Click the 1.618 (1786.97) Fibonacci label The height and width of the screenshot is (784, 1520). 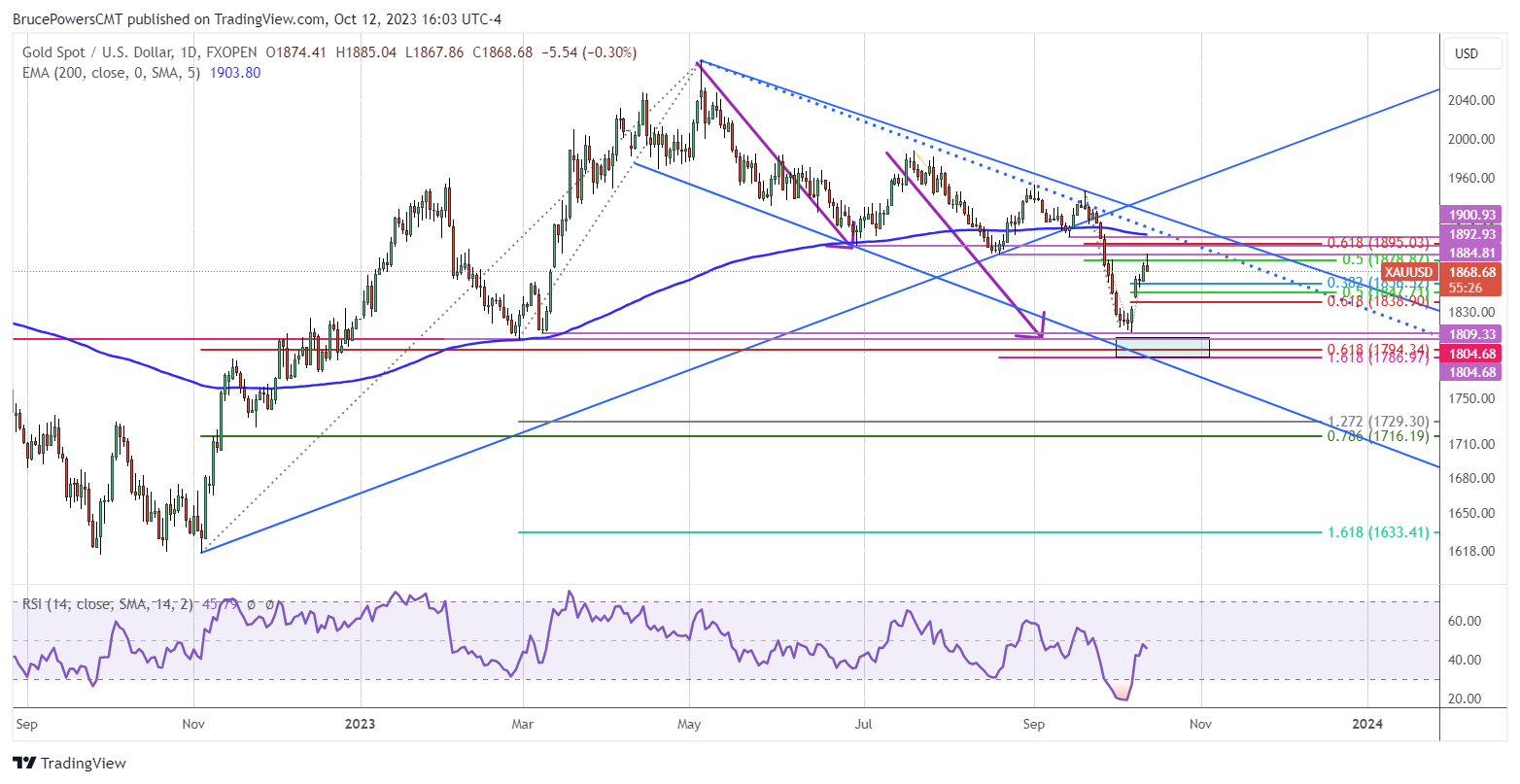(1378, 358)
